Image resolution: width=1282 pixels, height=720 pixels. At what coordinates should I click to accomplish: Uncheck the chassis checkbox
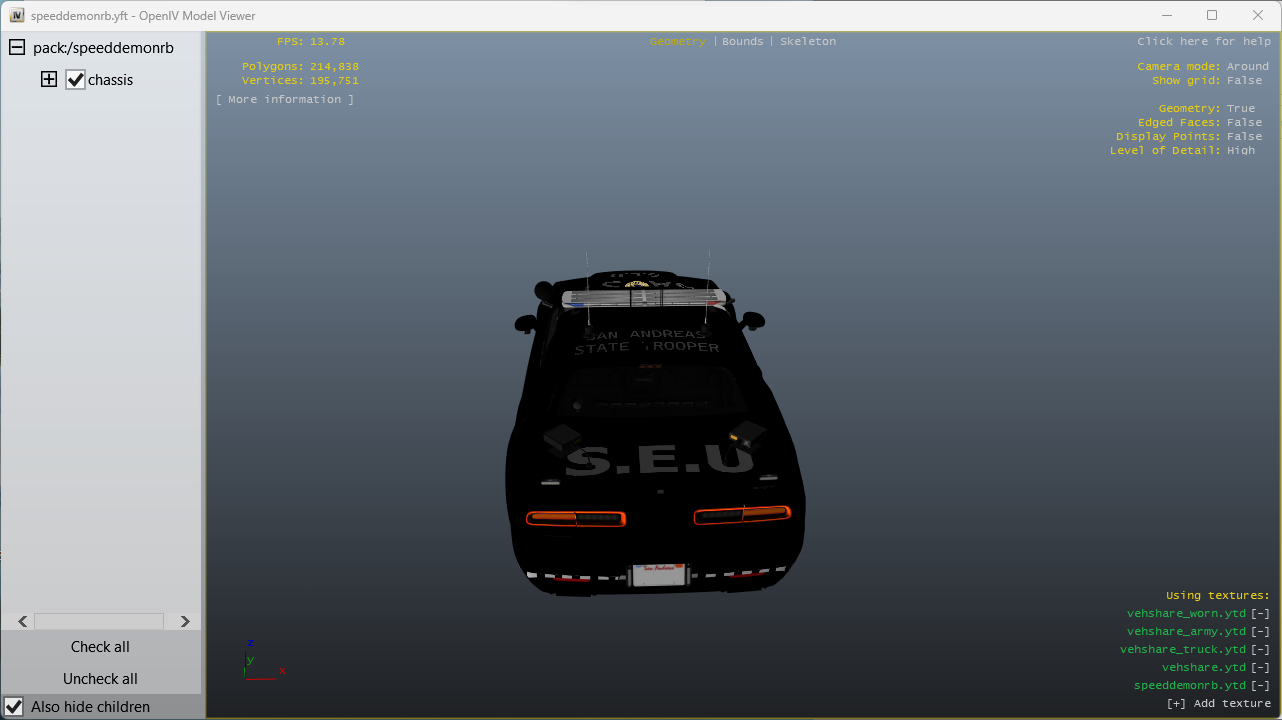76,80
